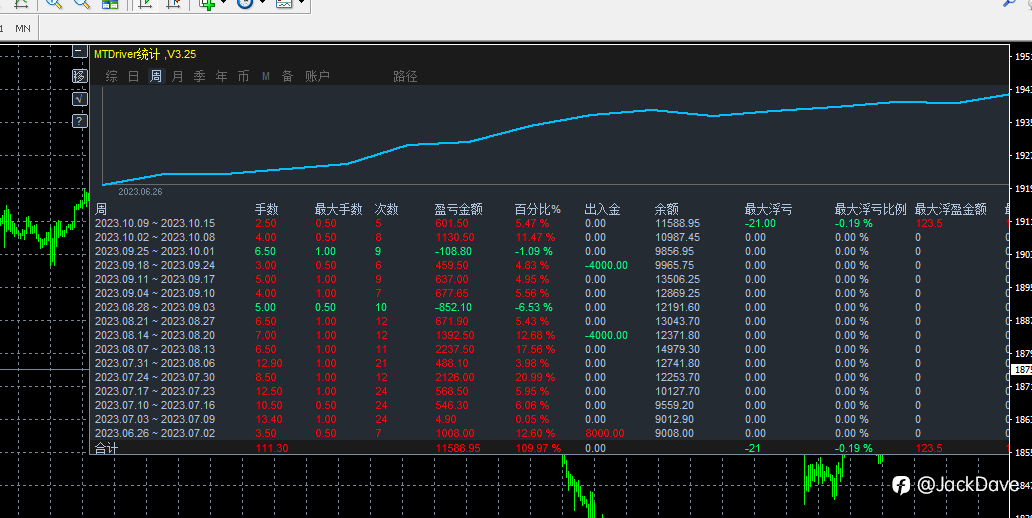Image resolution: width=1032 pixels, height=518 pixels.
Task: Click the 次数 column header
Action: [386, 209]
